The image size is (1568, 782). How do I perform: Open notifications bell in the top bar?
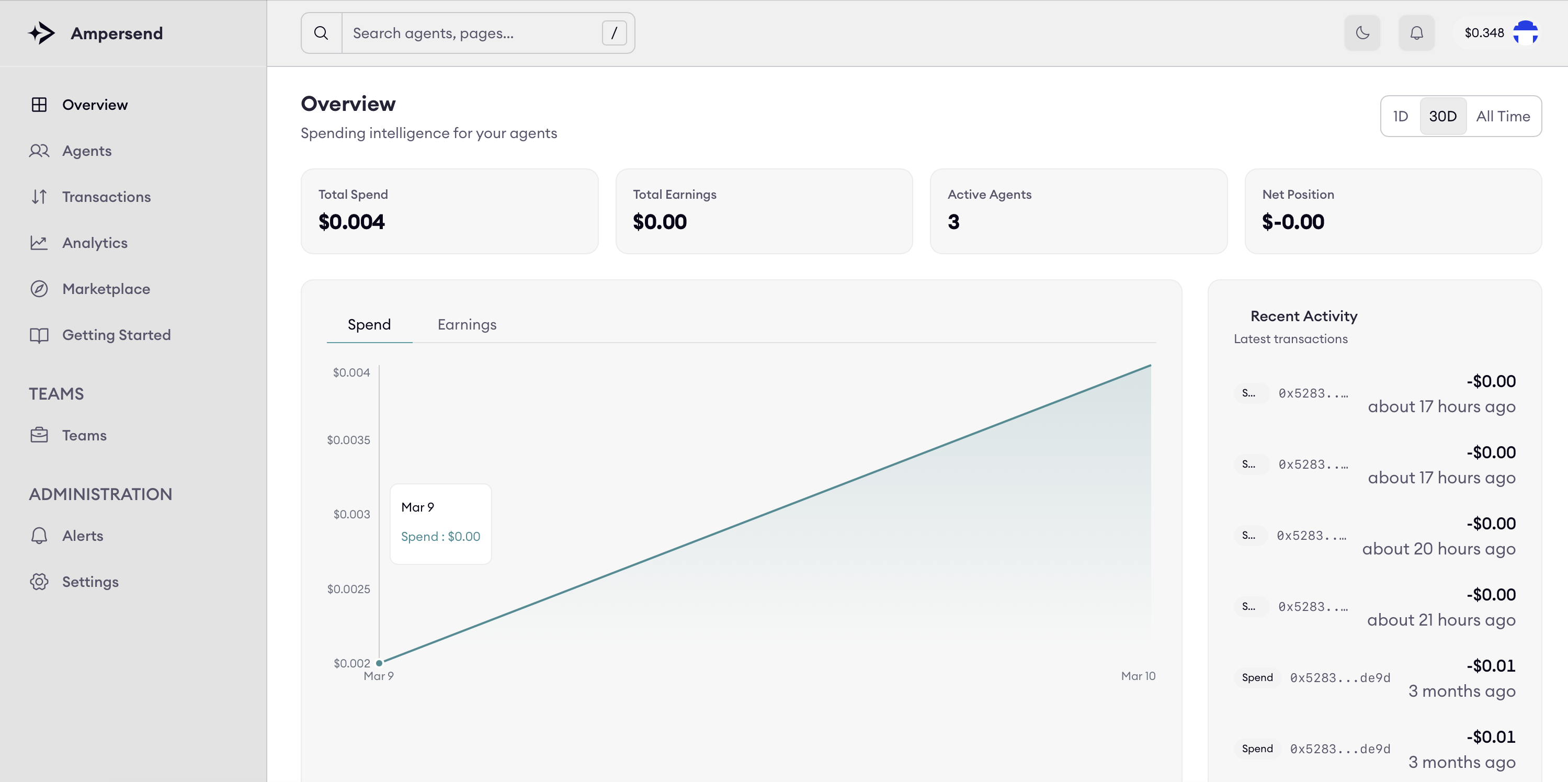tap(1416, 33)
